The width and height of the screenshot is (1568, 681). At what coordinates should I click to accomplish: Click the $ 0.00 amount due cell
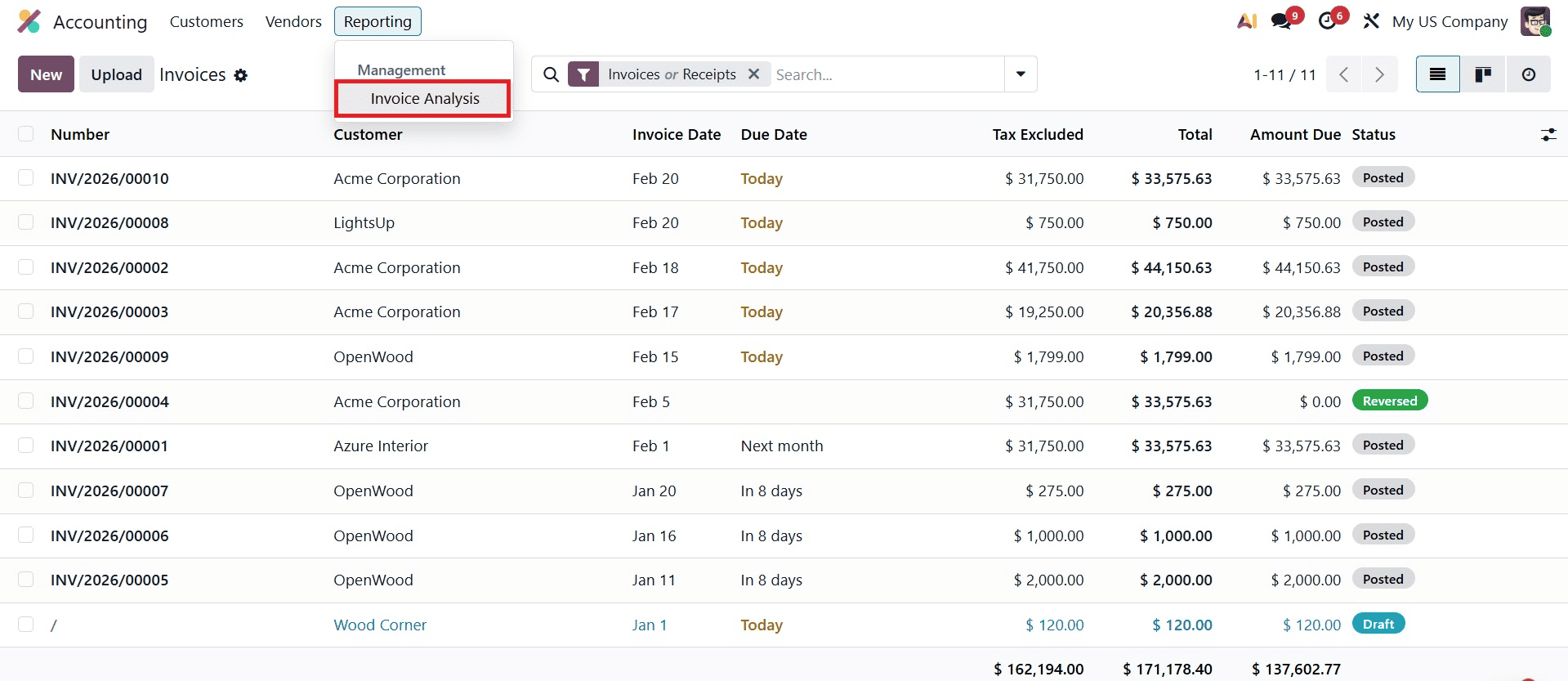[x=1320, y=401]
